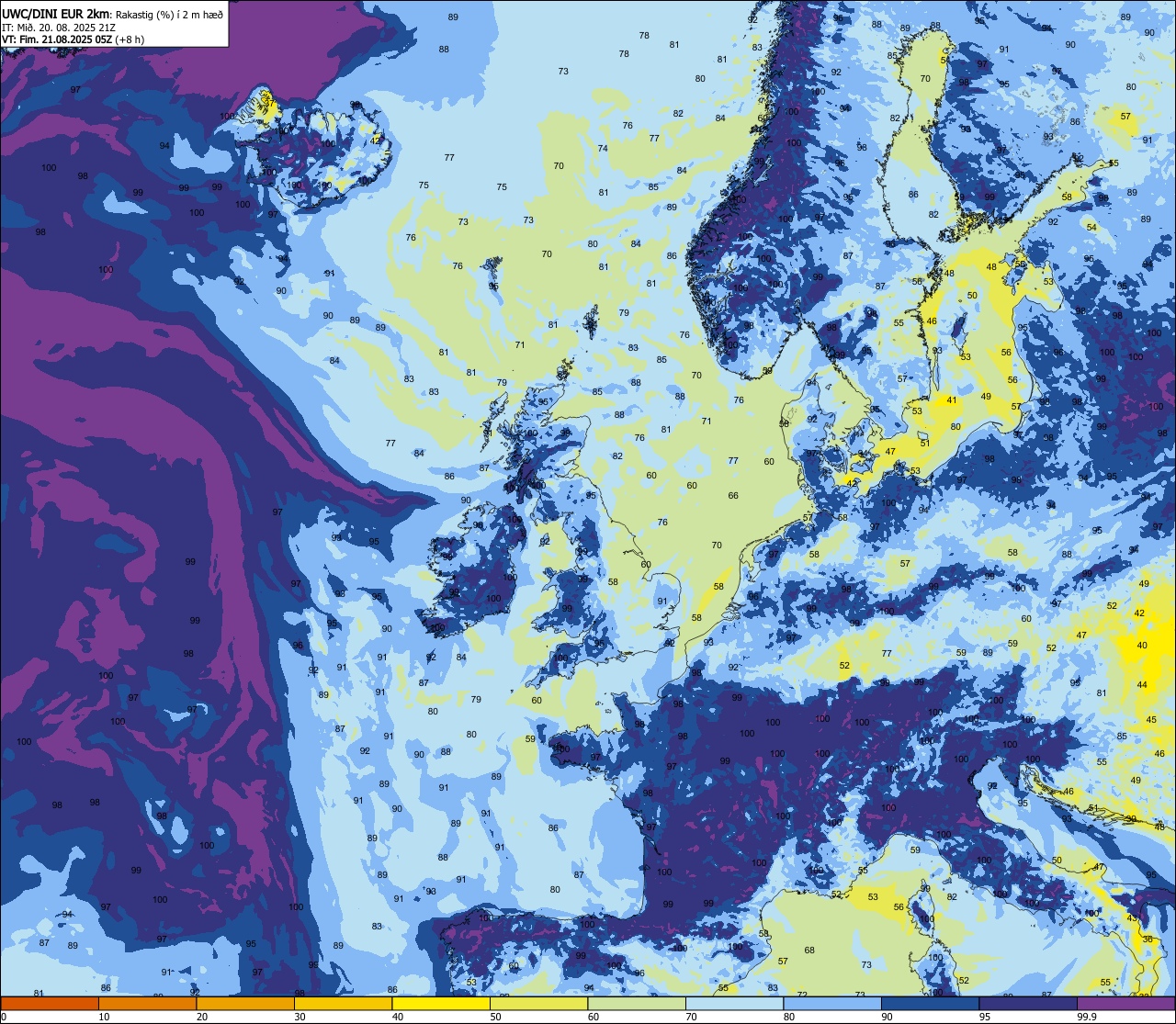Click the 60–70 light green legend segment

pos(636,1003)
